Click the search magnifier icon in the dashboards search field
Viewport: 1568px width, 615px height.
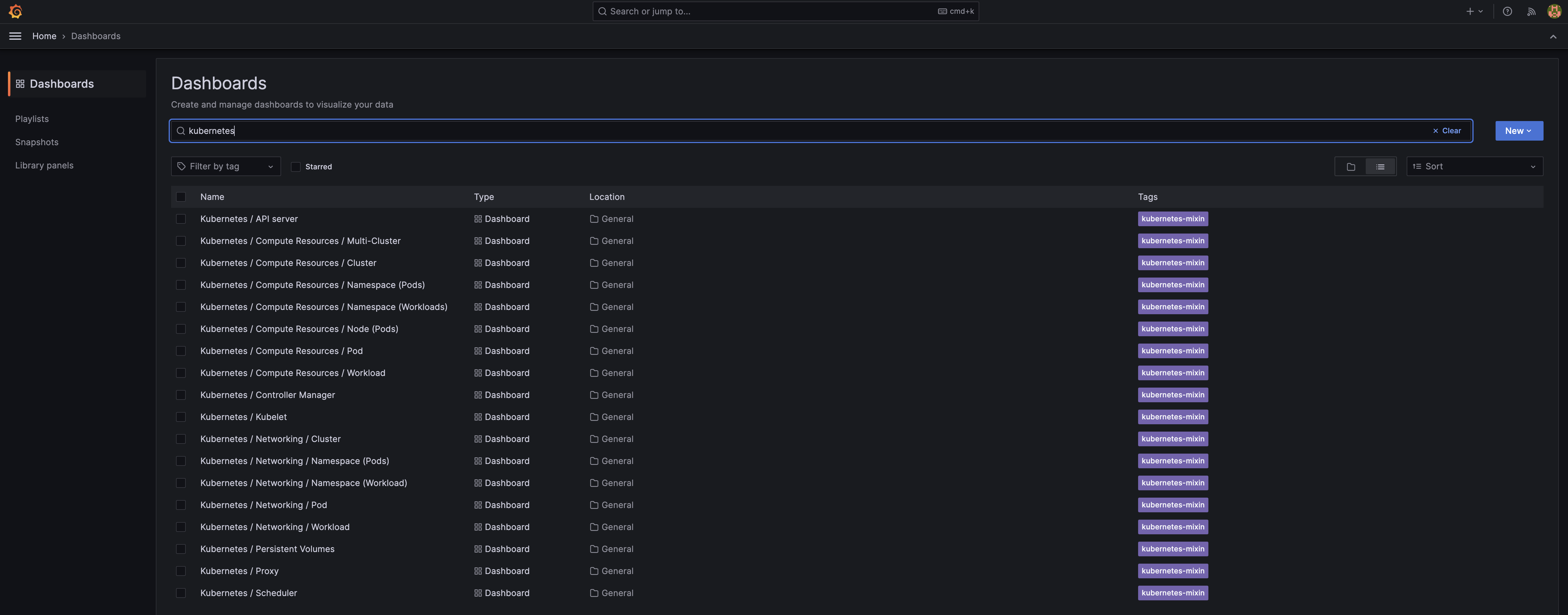pos(181,131)
